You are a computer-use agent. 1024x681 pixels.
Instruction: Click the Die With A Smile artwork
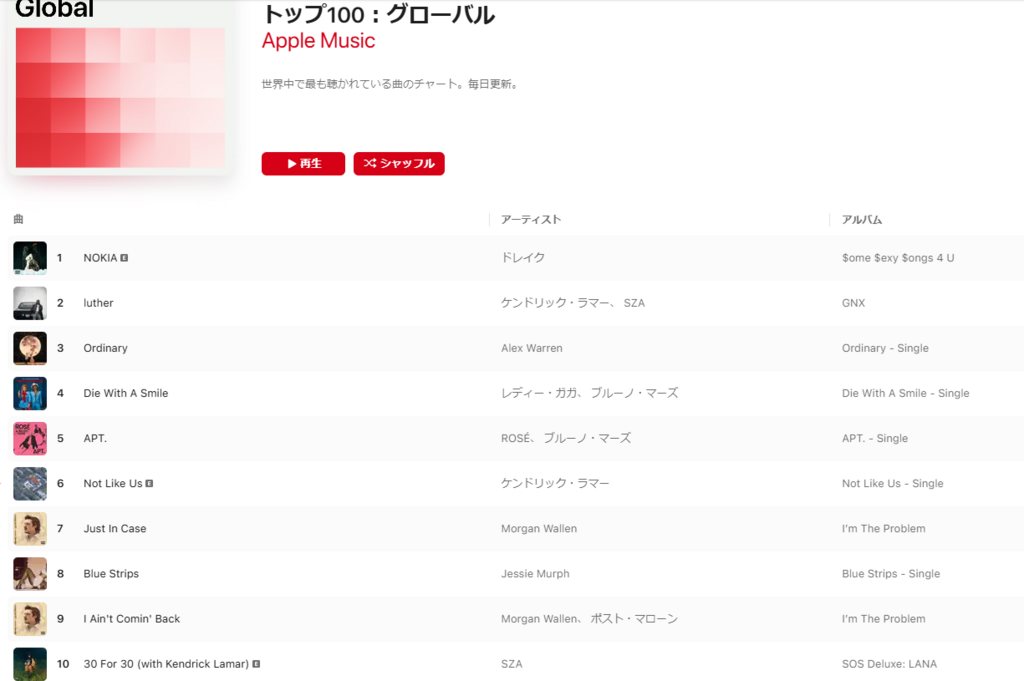(30, 393)
